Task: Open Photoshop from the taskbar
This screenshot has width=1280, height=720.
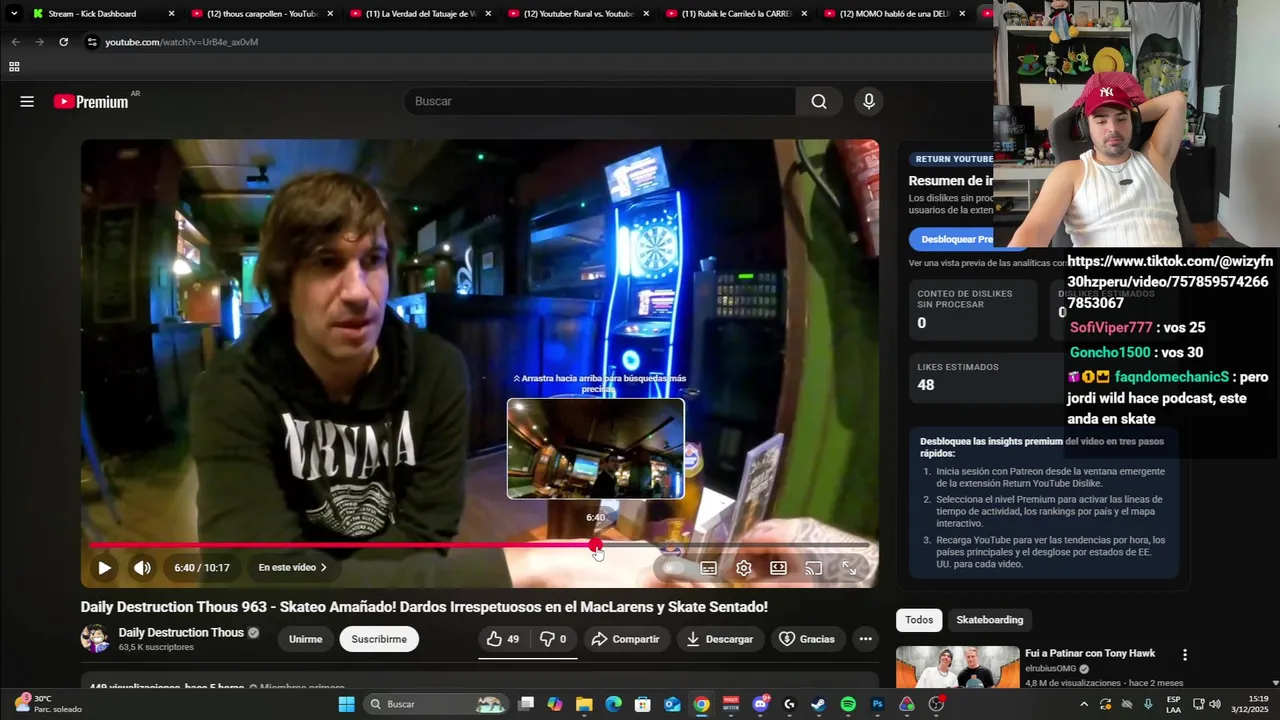Action: coord(878,704)
